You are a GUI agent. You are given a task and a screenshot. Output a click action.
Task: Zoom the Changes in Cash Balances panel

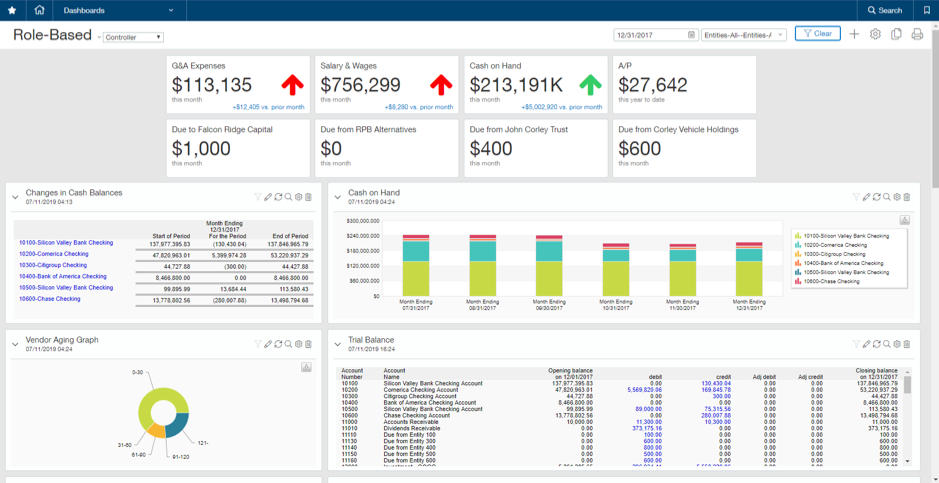pos(288,197)
